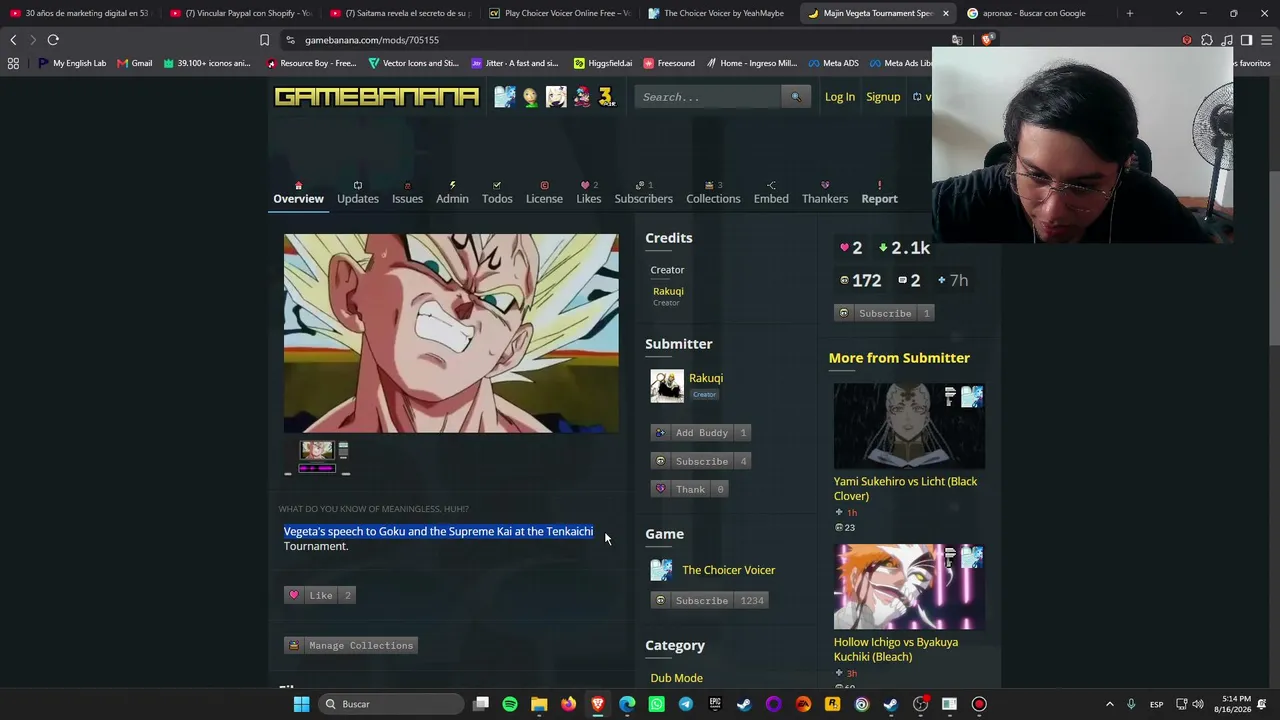The width and height of the screenshot is (1280, 720).
Task: Go back with the browser back arrow
Action: click(13, 40)
